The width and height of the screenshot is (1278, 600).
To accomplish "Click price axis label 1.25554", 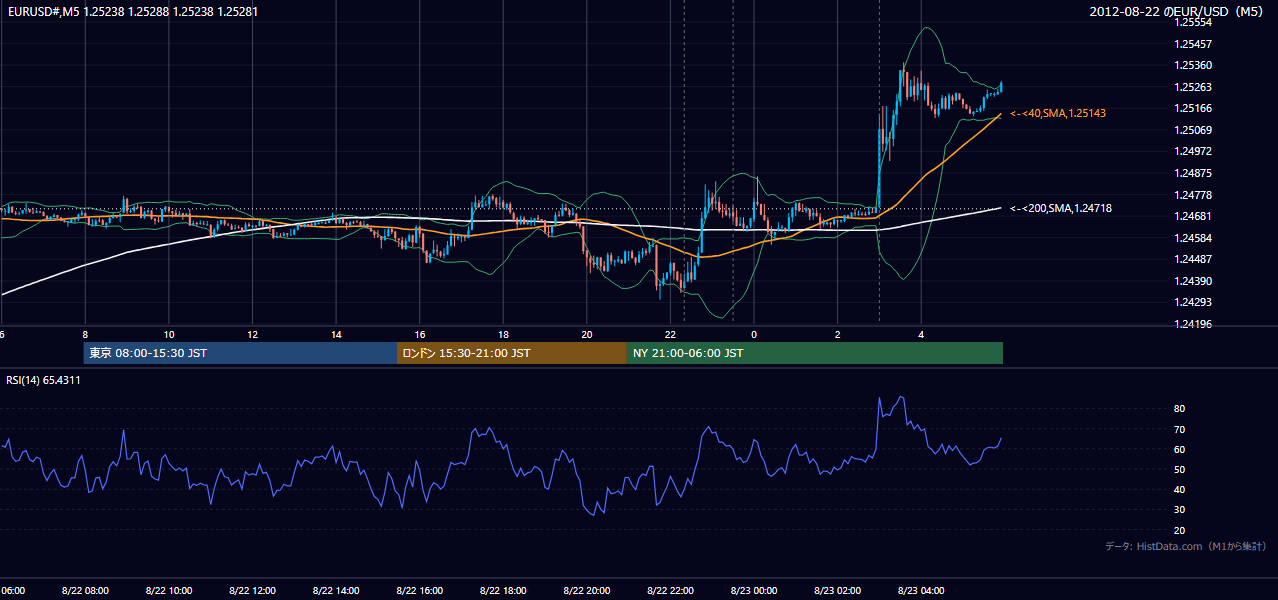I will pyautogui.click(x=1193, y=23).
